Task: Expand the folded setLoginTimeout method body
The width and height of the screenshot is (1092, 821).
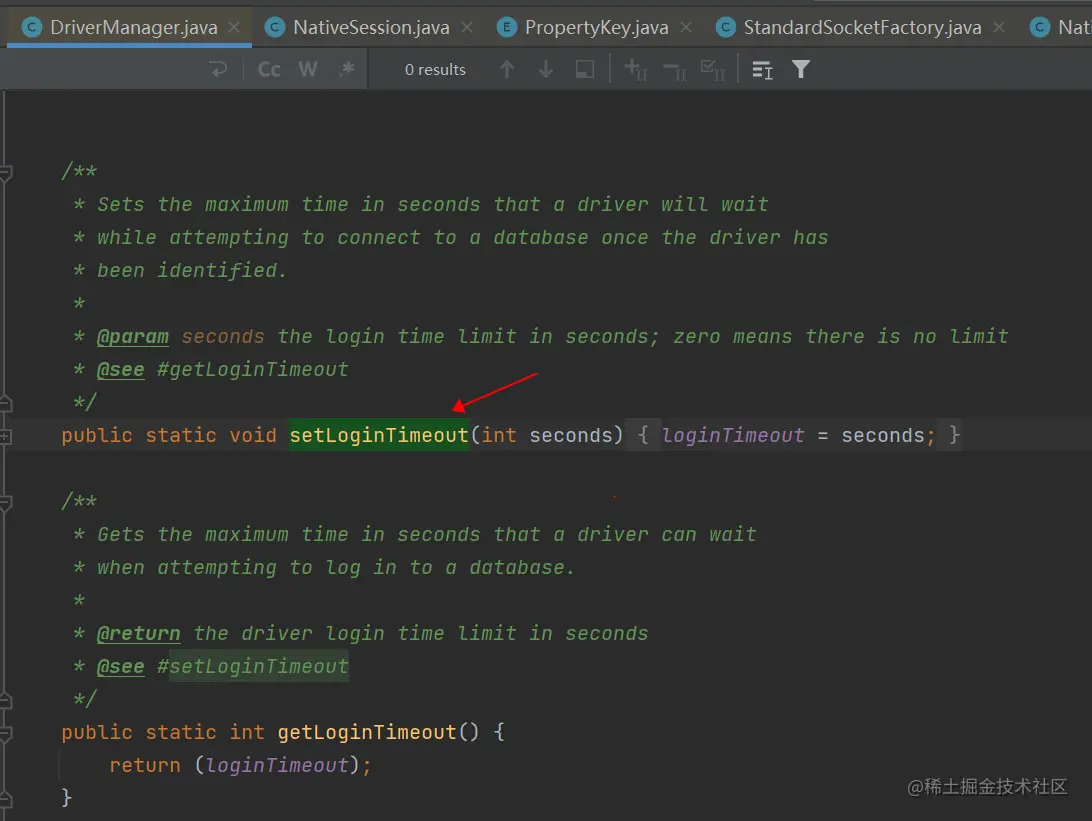Action: (5, 436)
